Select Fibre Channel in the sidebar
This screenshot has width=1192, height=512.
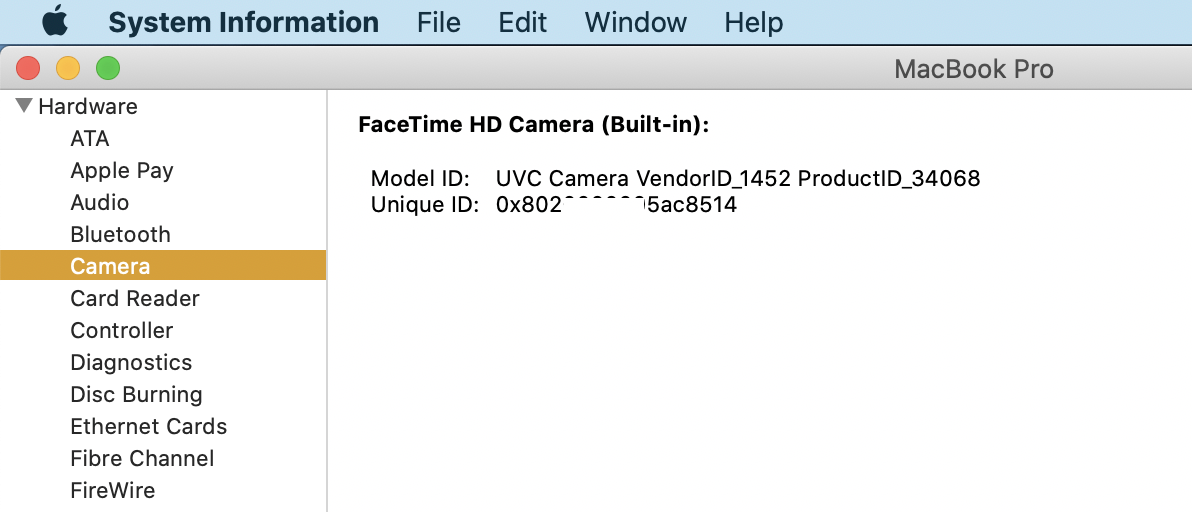click(142, 459)
